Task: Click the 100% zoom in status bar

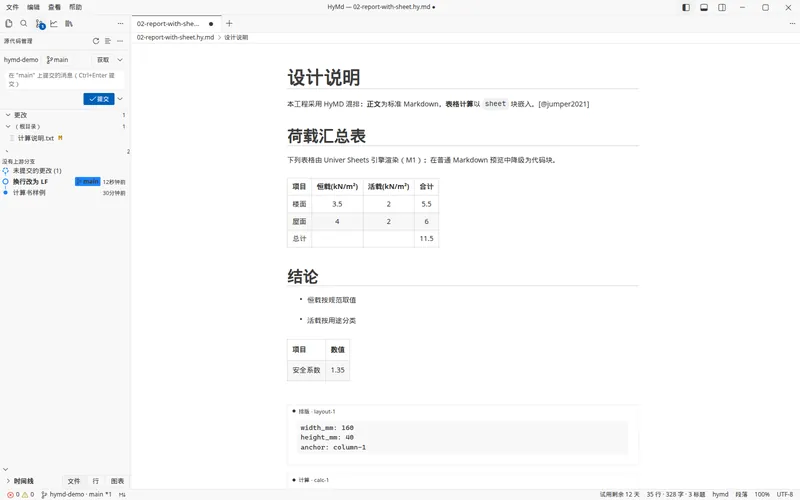Action: coord(762,494)
